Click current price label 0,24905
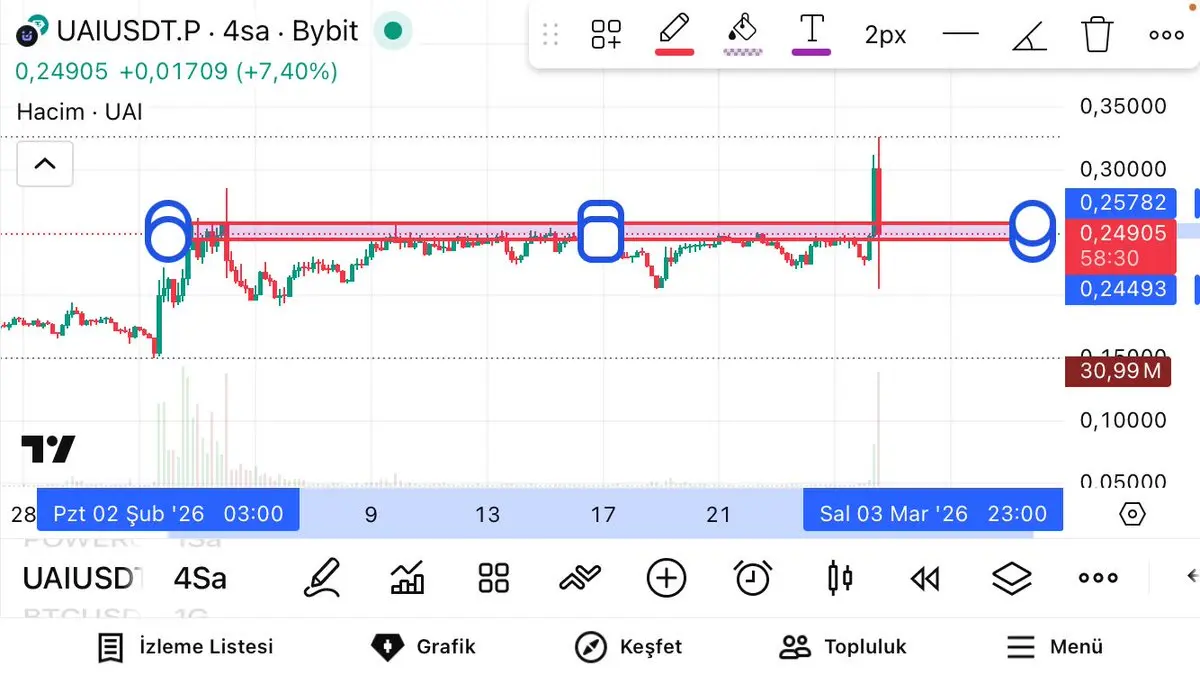This screenshot has height=675, width=1200. pos(1121,234)
